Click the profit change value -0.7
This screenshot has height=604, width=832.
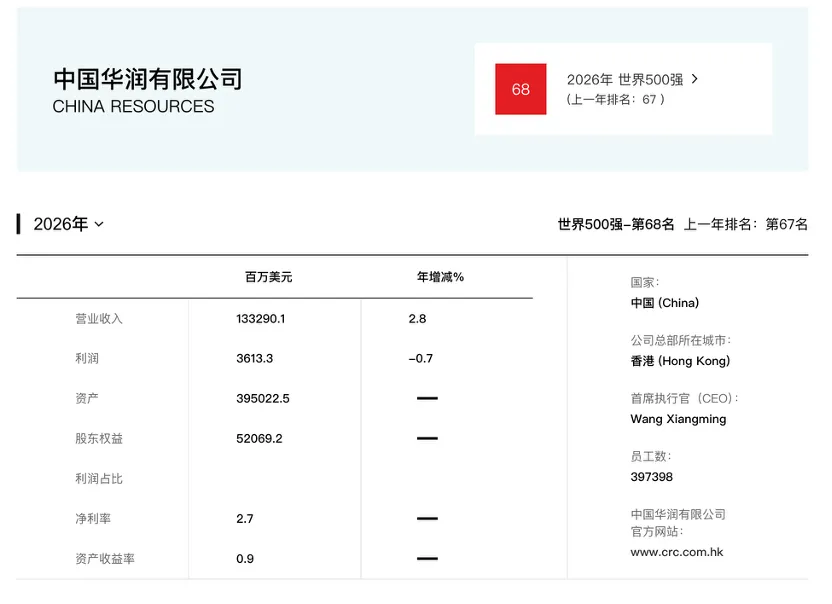point(421,358)
